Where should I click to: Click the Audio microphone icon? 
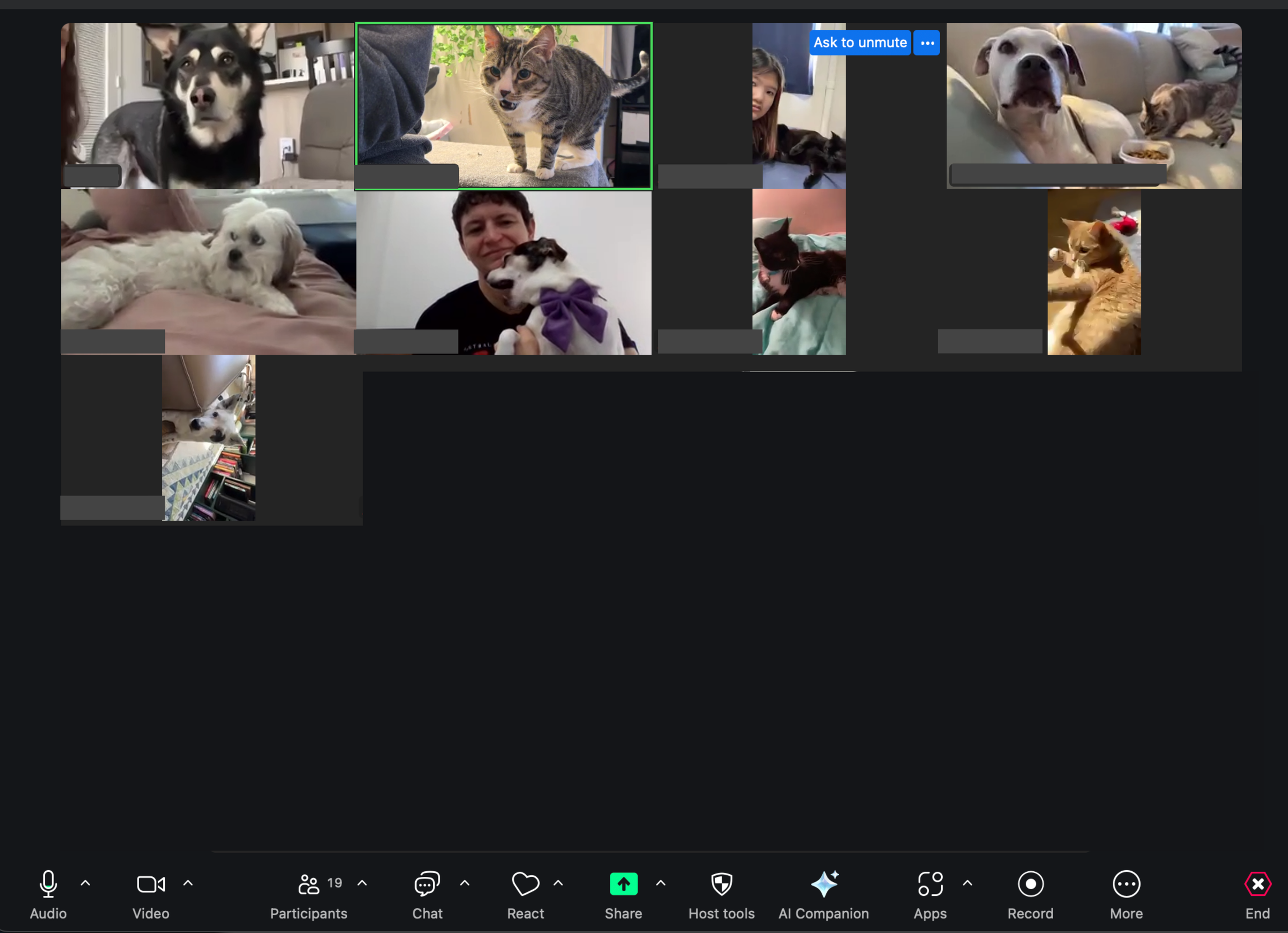48,884
